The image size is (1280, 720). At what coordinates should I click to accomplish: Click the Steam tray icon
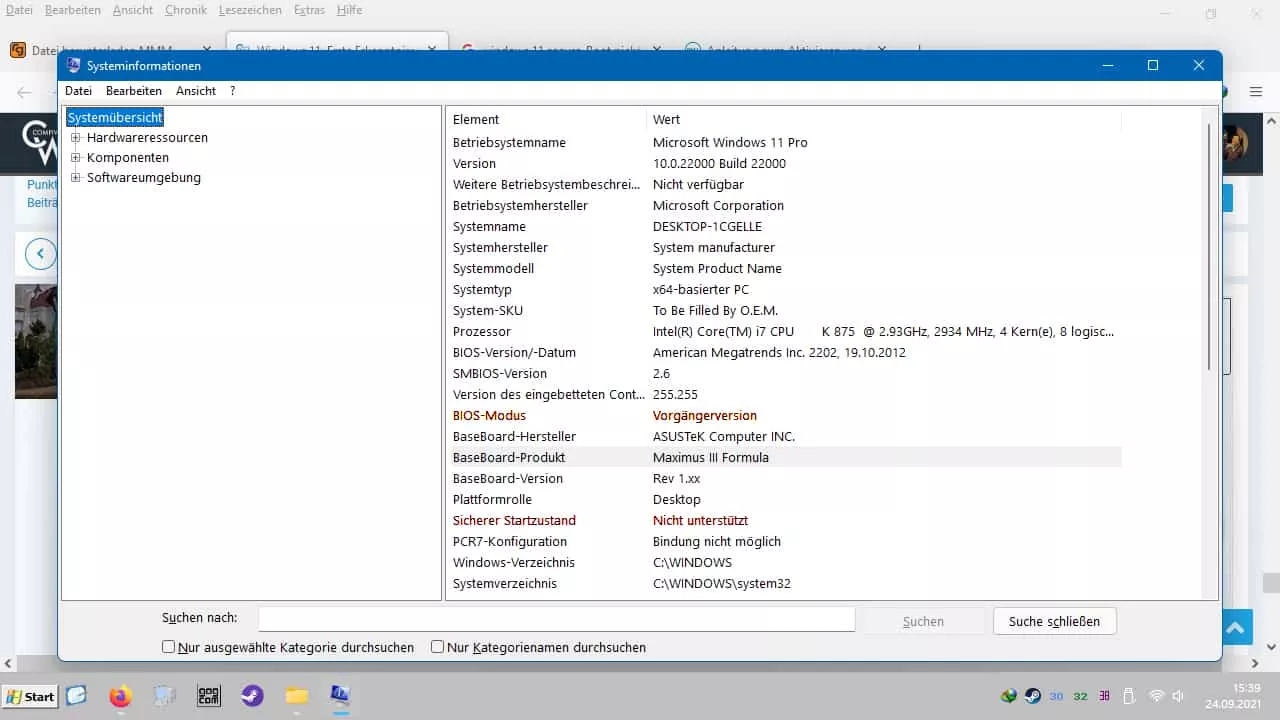click(1033, 696)
